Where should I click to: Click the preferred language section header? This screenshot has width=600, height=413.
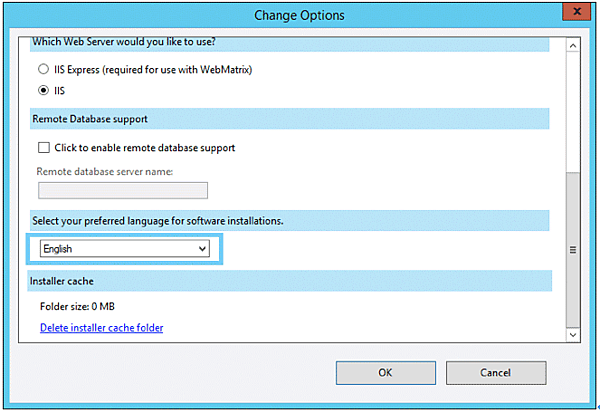point(290,220)
